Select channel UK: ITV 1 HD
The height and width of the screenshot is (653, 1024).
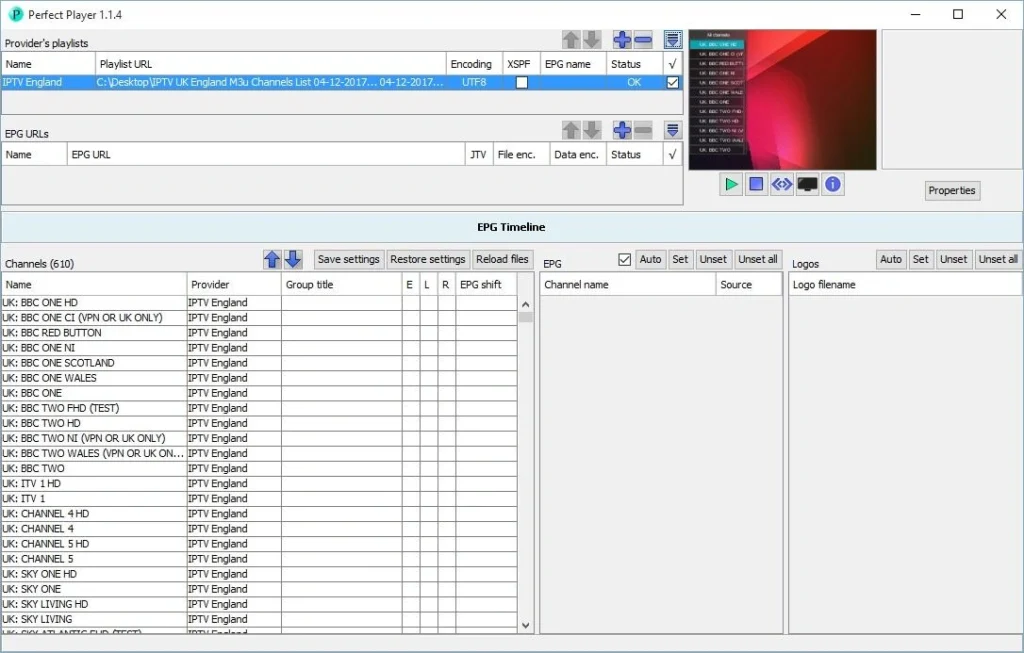(x=94, y=484)
